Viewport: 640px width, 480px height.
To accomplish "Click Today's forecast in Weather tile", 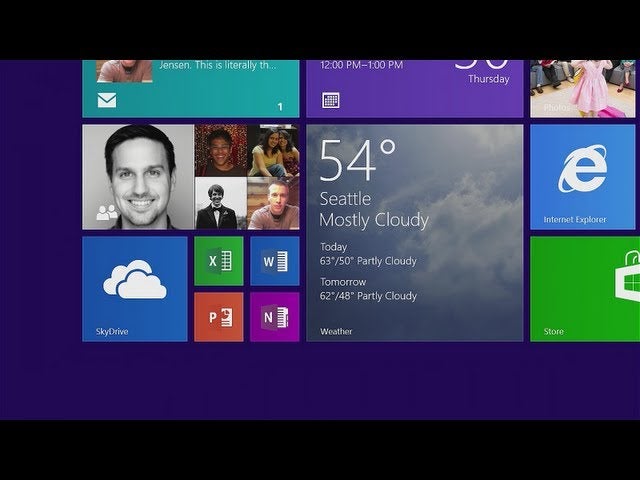I will pyautogui.click(x=368, y=254).
